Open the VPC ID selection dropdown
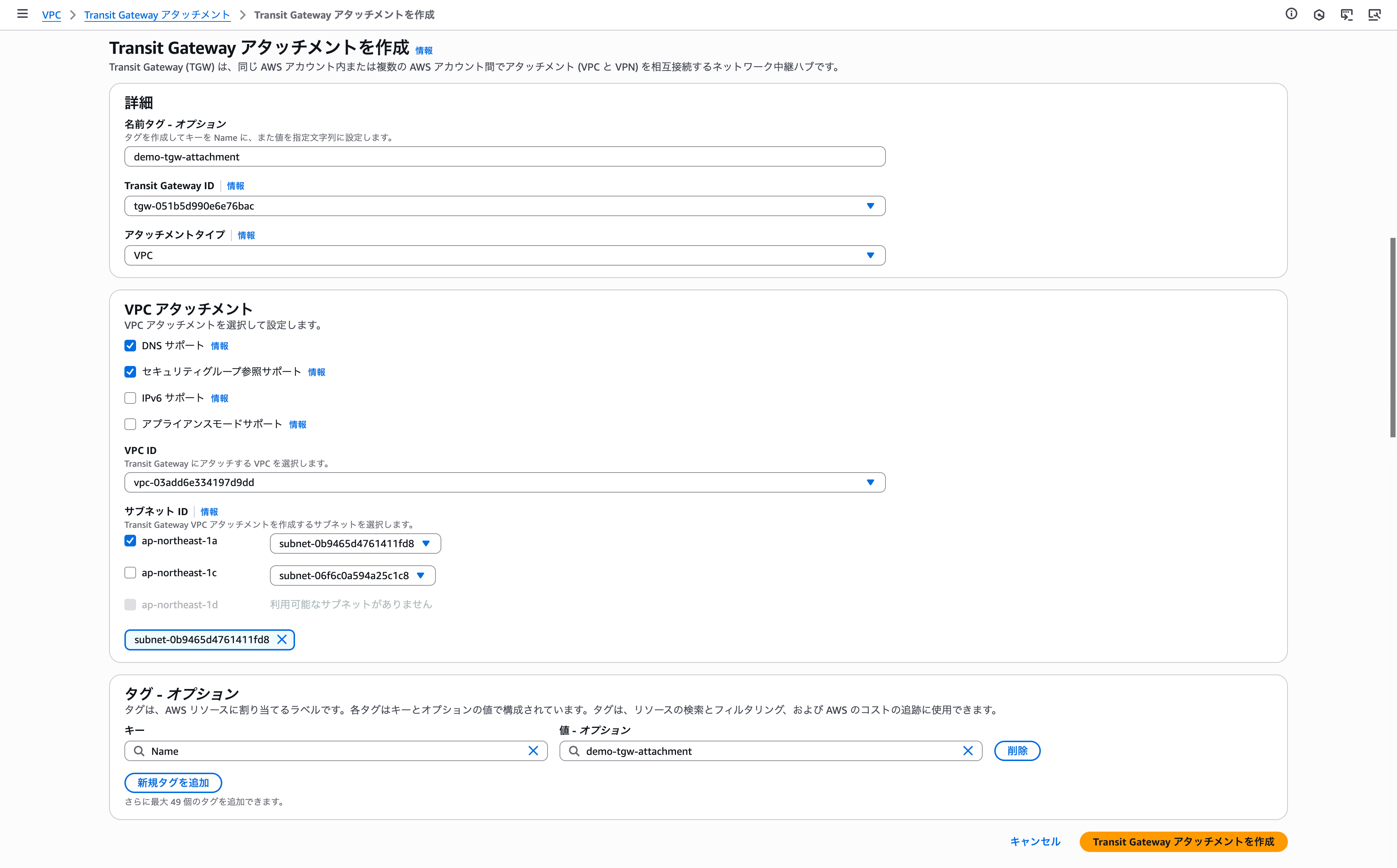1397x868 pixels. click(505, 482)
